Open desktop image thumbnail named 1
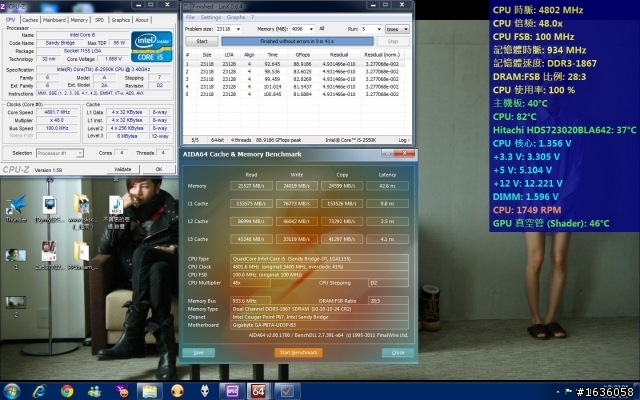The width and height of the screenshot is (640, 400). [x=16, y=259]
